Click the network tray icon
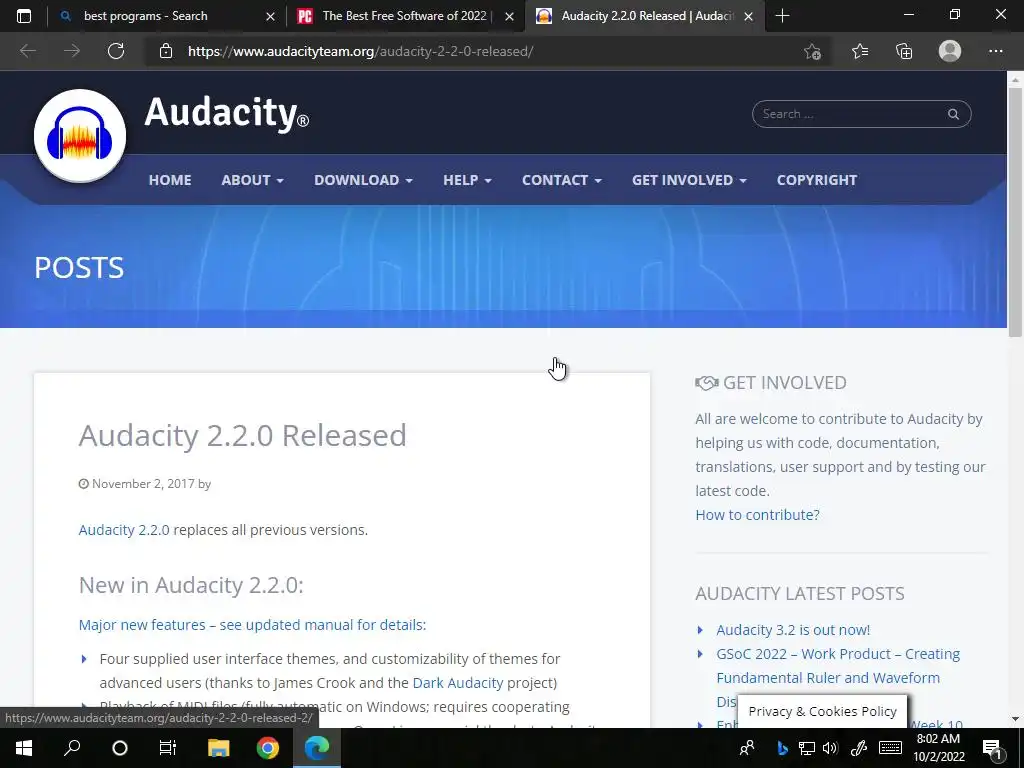This screenshot has height=768, width=1024. pyautogui.click(x=807, y=748)
